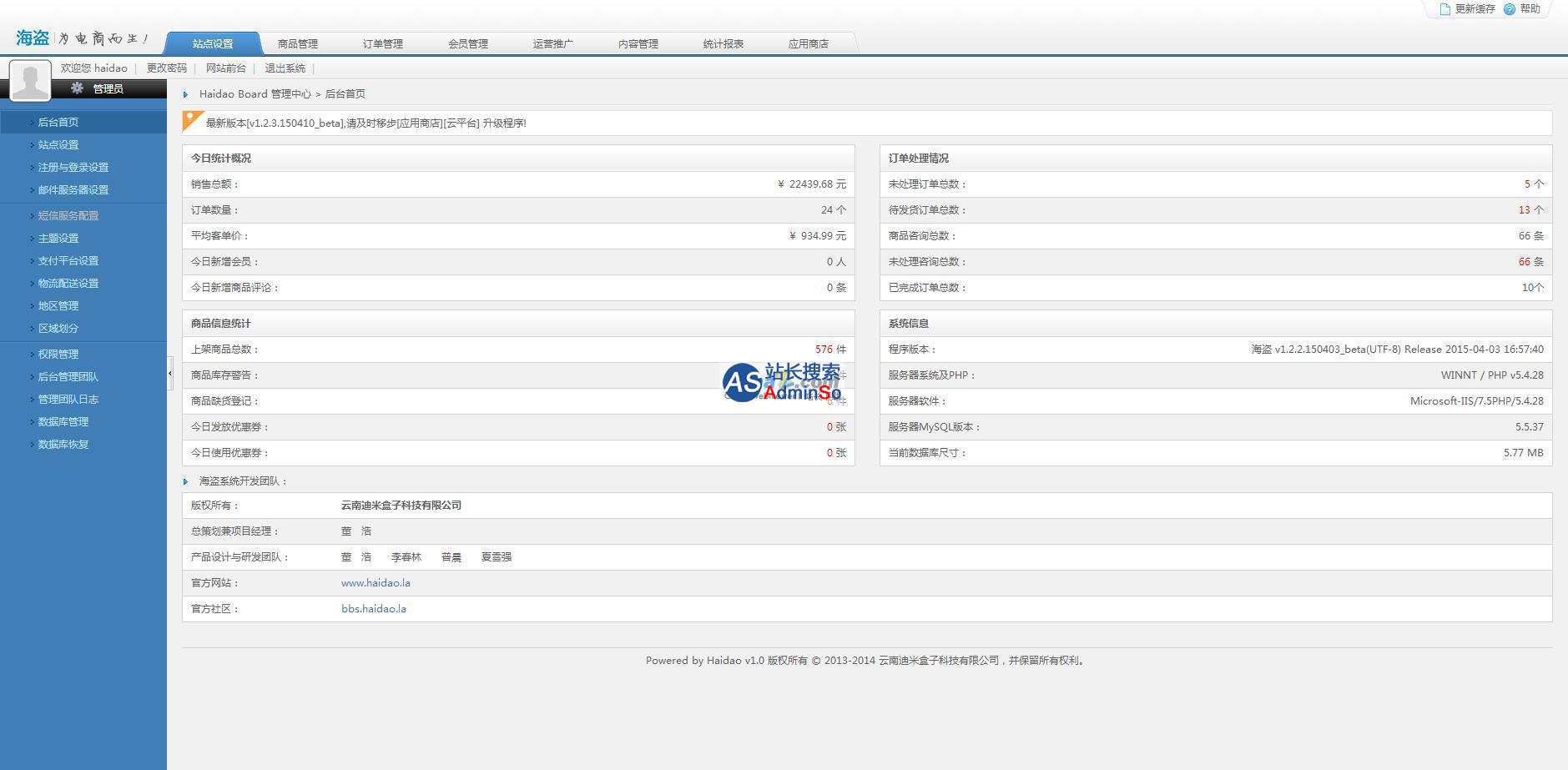
Task: Click the gear icon beside 管理员
Action: coord(77,88)
